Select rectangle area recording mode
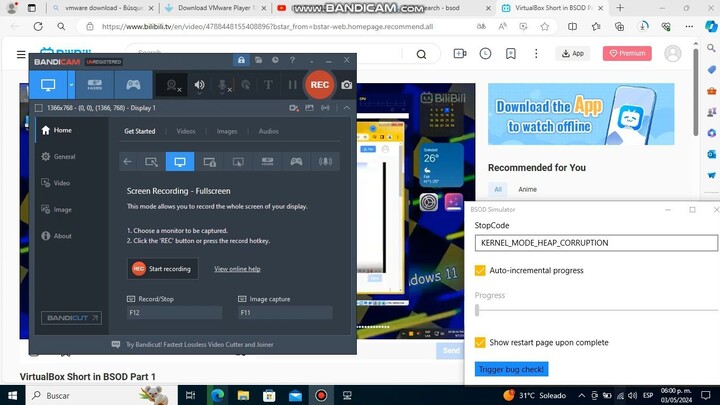The height and width of the screenshot is (405, 720). click(151, 162)
